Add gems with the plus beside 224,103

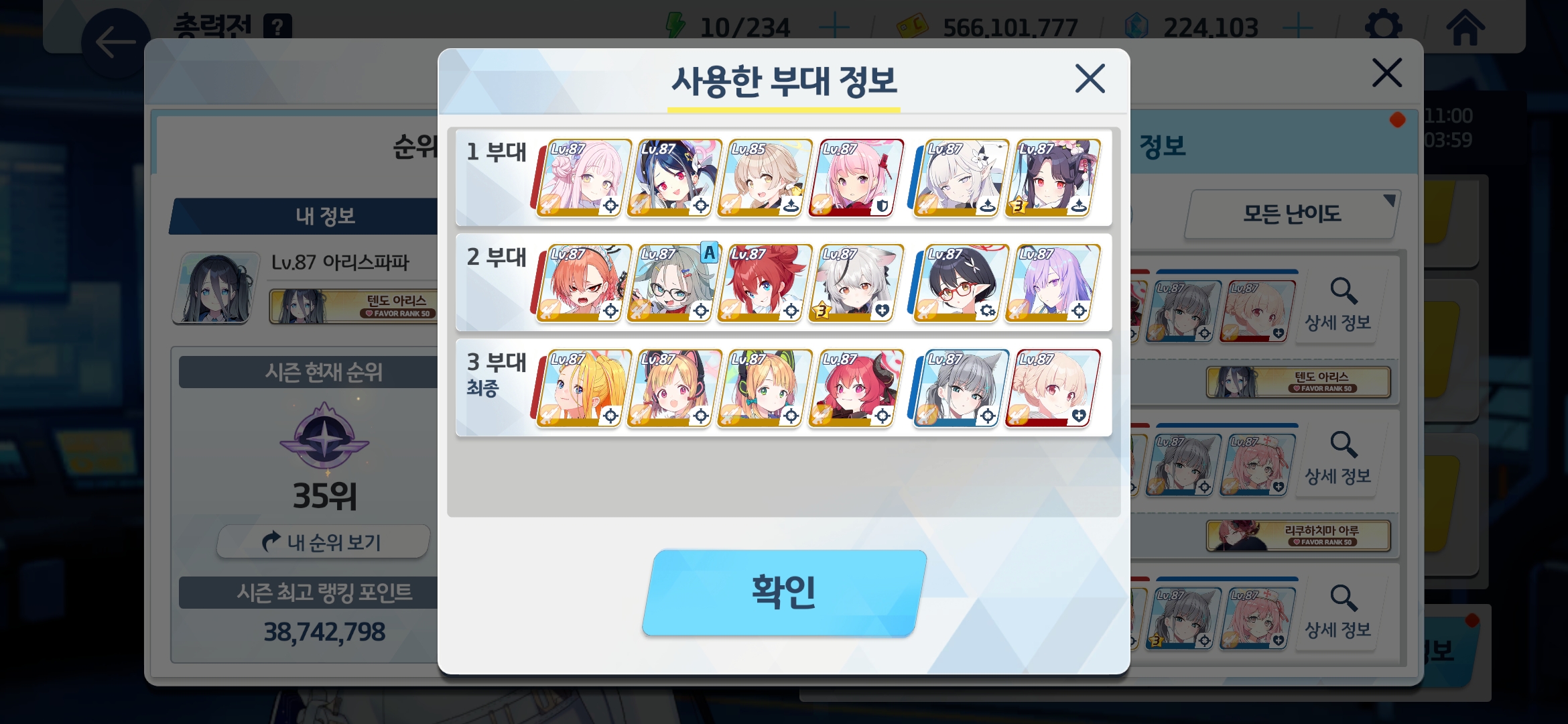(x=1298, y=27)
